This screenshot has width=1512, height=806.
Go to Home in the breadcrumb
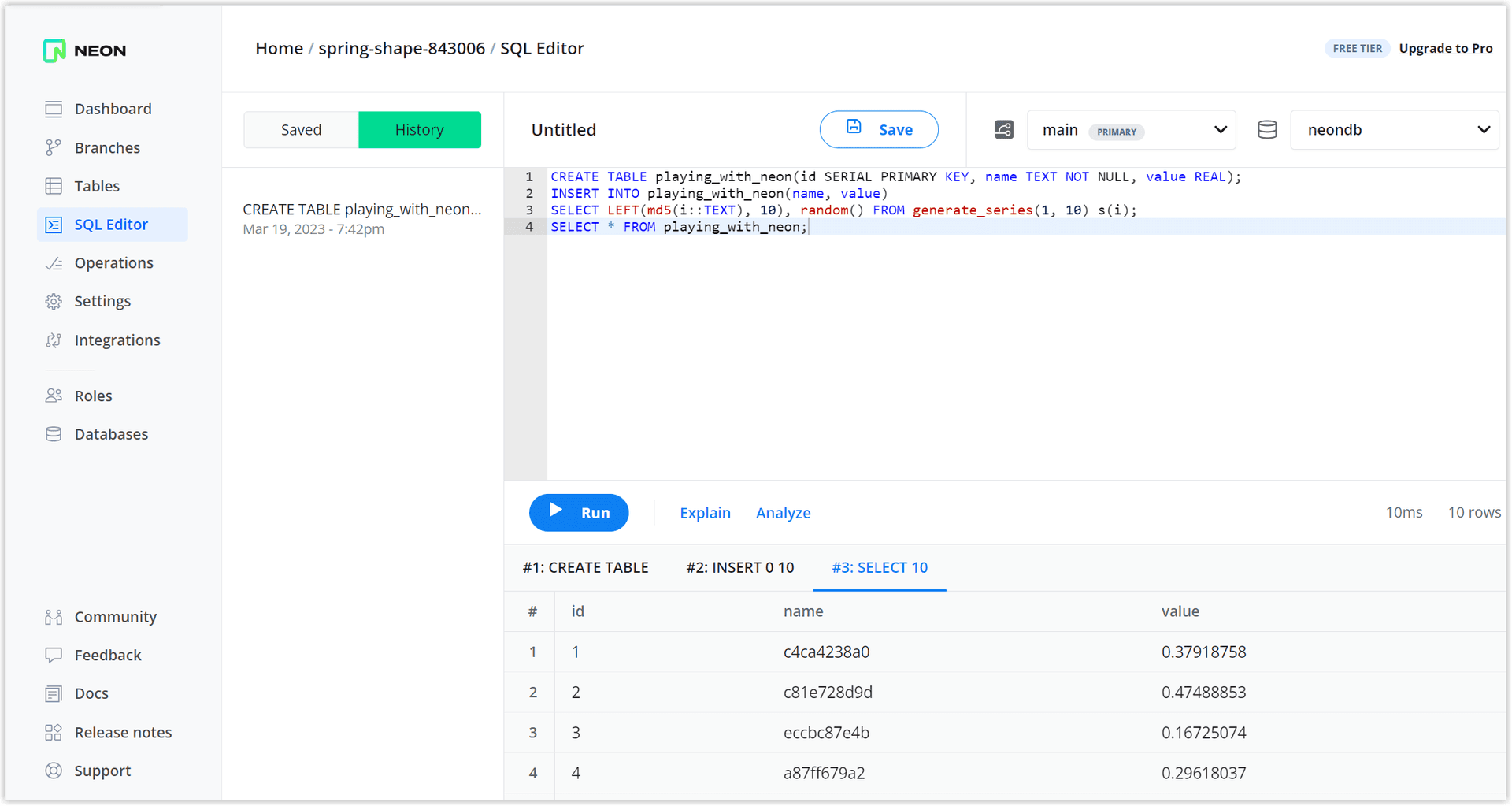279,49
